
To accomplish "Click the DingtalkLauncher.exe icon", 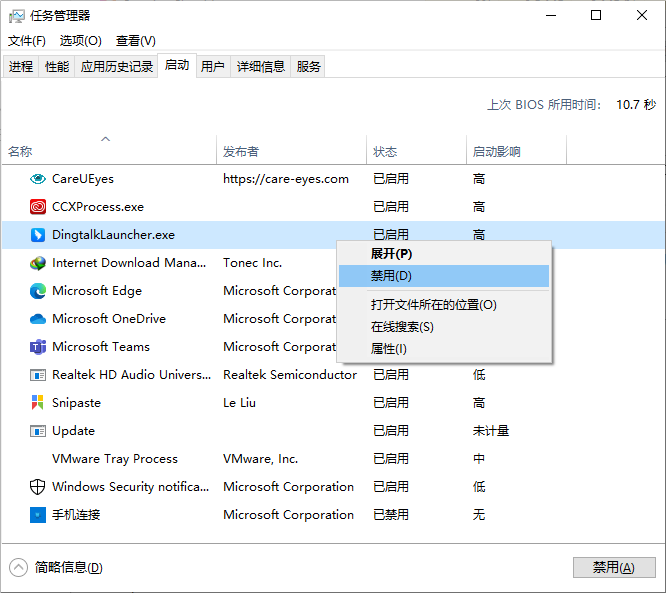I will [x=38, y=235].
